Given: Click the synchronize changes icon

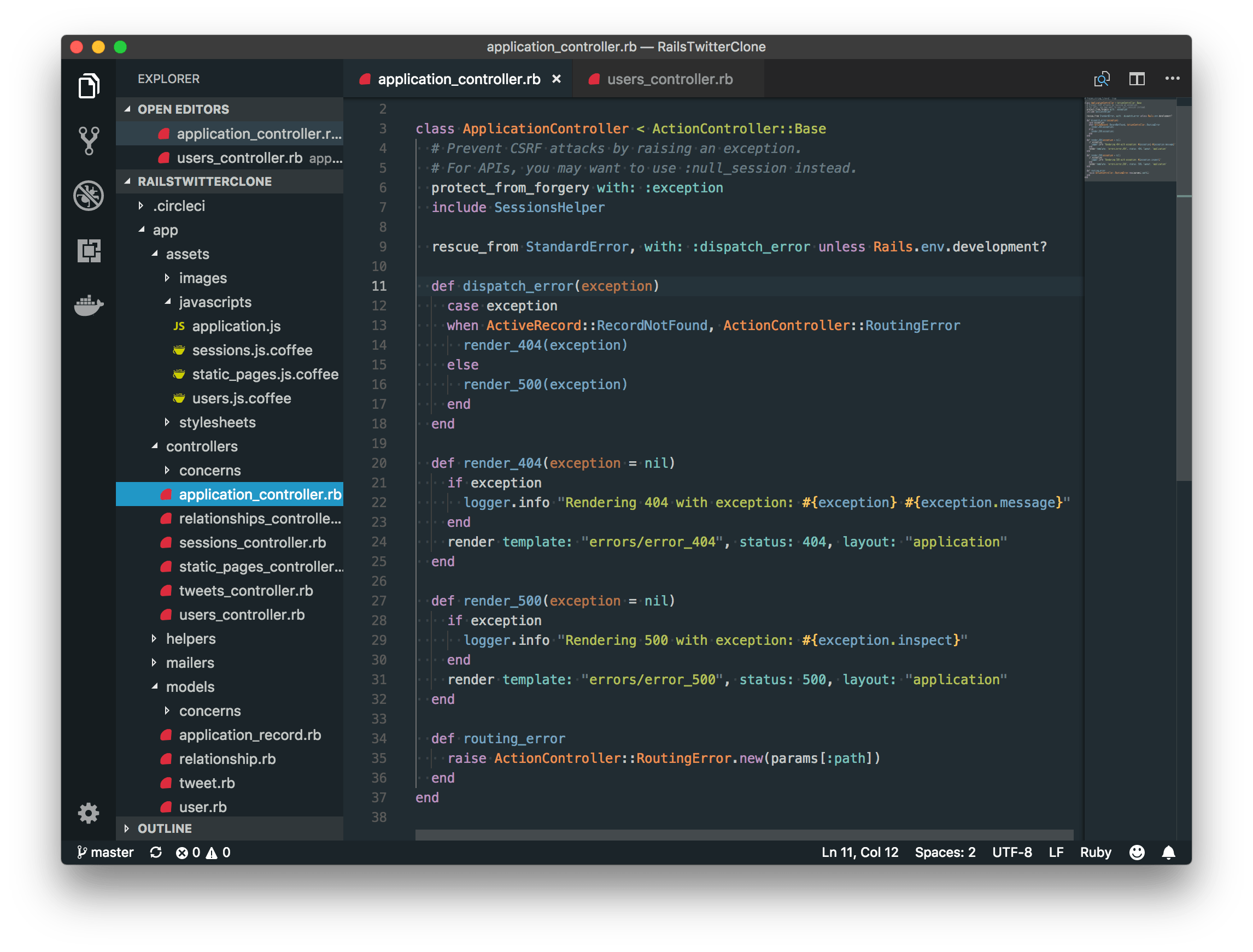Looking at the screenshot, I should [x=156, y=853].
